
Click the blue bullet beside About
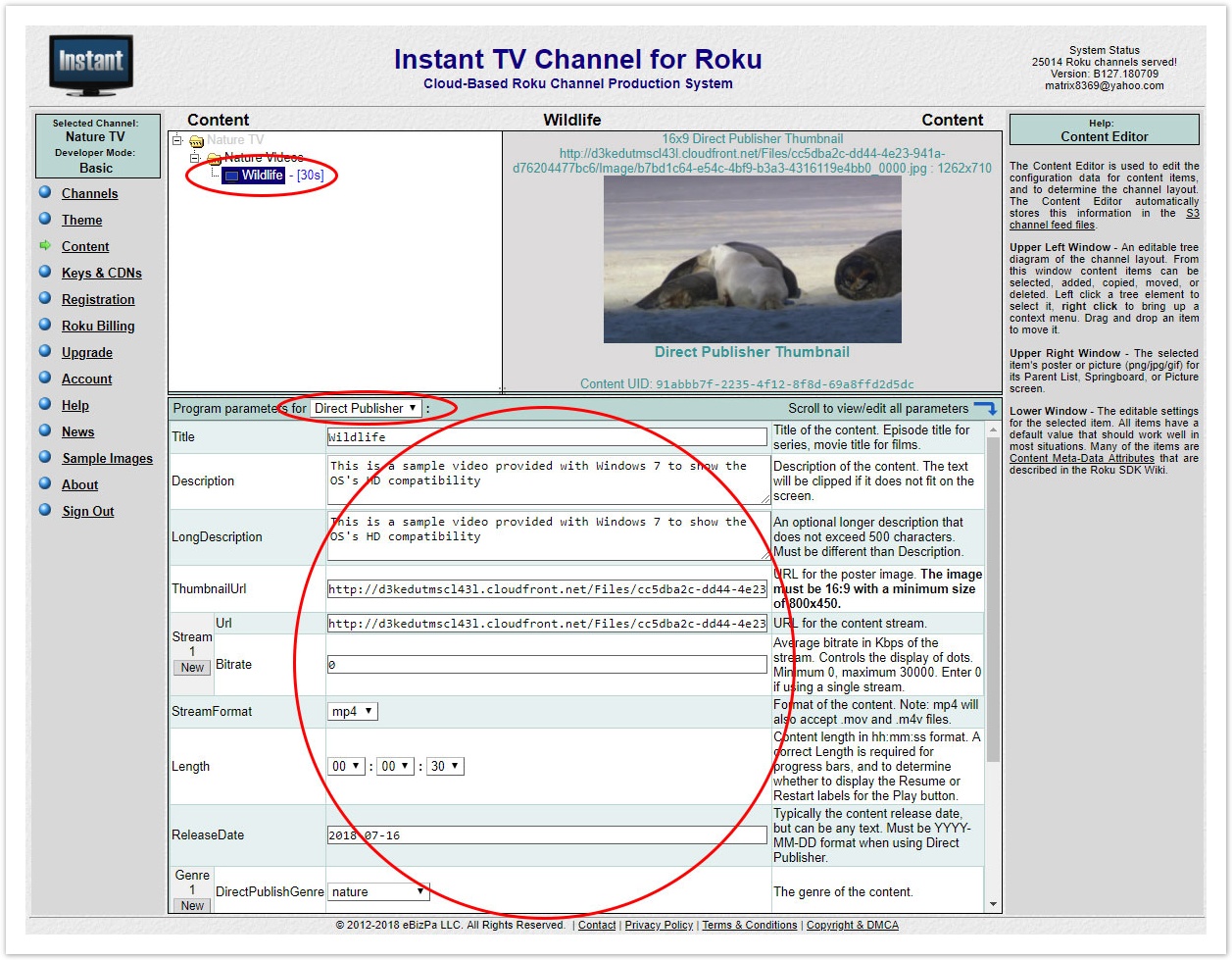pos(45,483)
